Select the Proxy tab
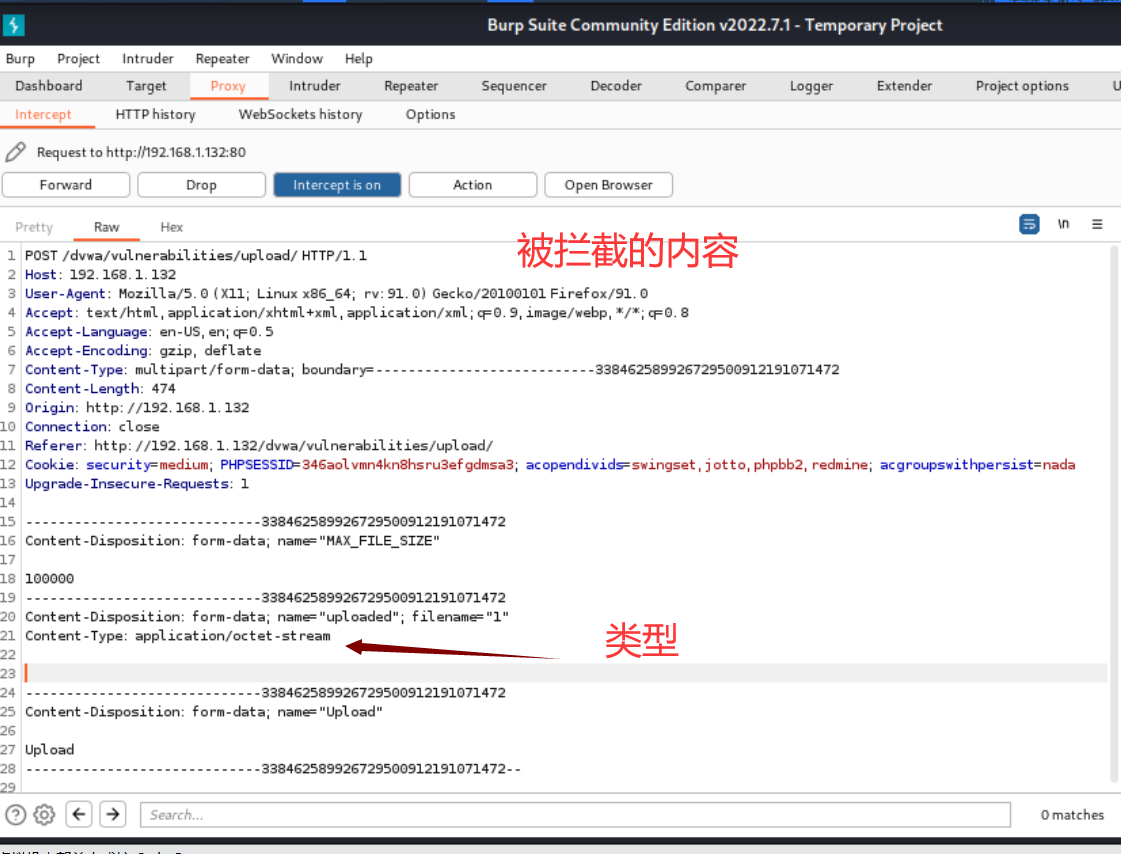Viewport: 1121px width, 854px height. tap(228, 86)
